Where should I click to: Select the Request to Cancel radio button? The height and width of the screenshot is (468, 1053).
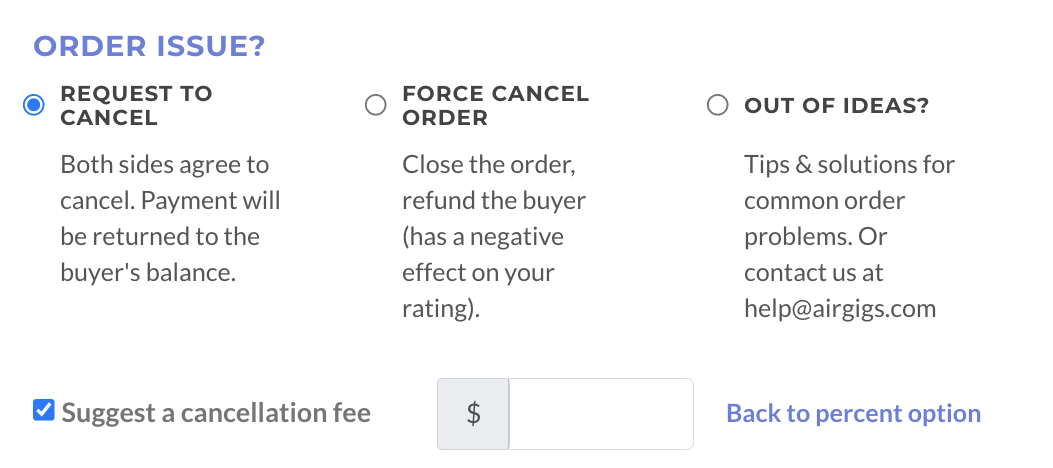[34, 105]
